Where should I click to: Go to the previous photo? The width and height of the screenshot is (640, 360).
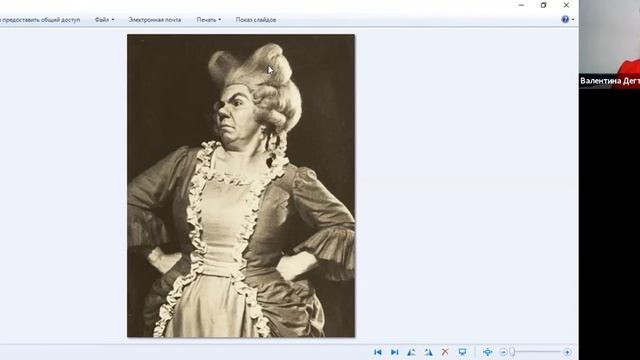pyautogui.click(x=378, y=352)
